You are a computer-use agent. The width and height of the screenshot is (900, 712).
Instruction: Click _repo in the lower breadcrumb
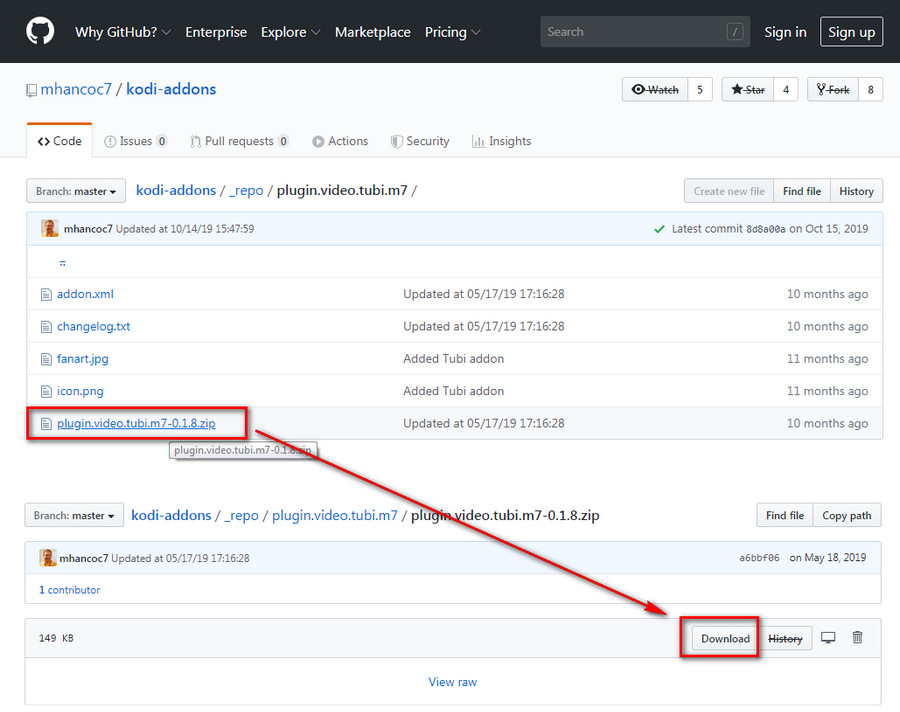click(241, 515)
